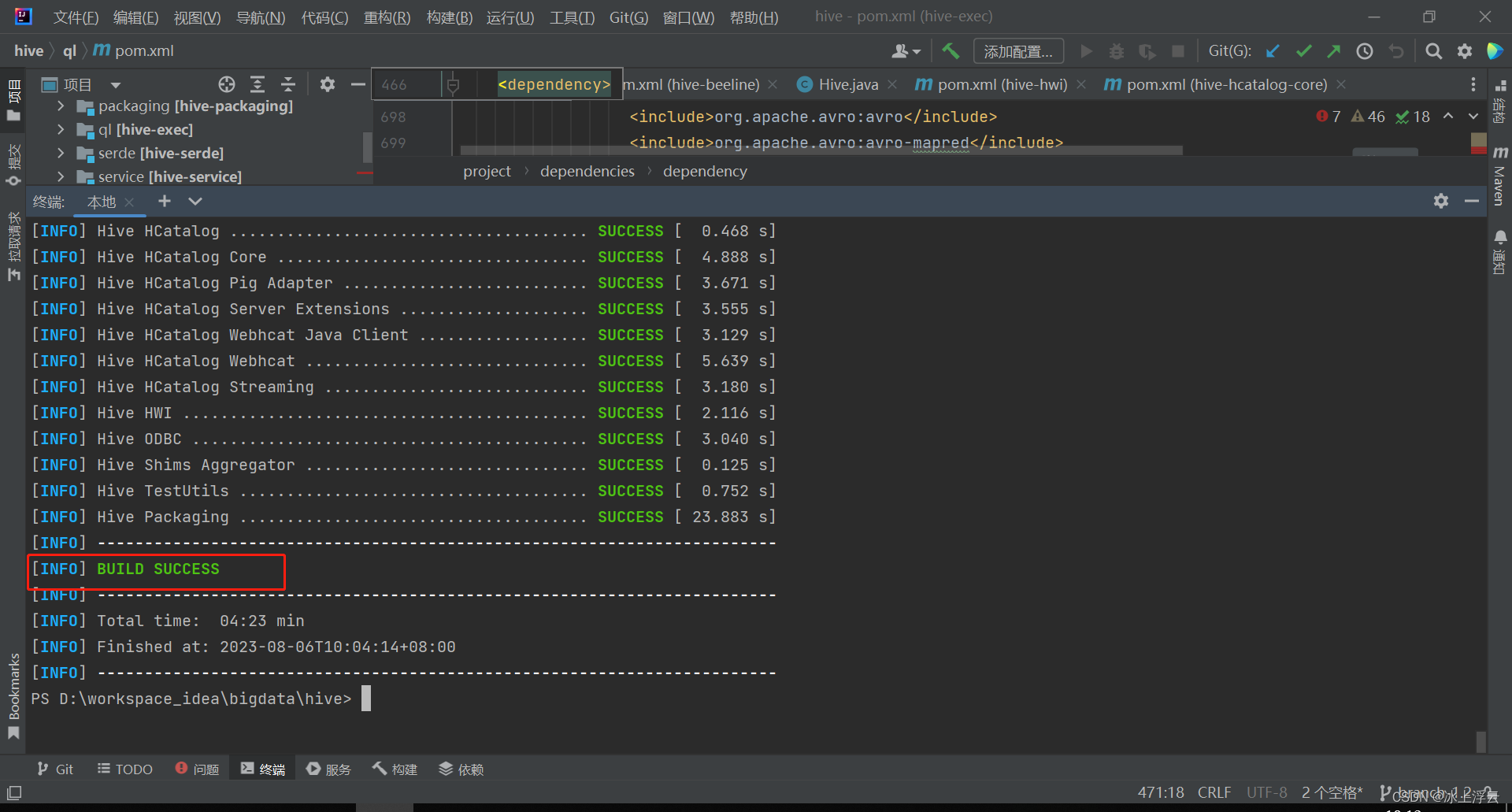Open TODO tool window at bottom
The image size is (1512, 812).
pyautogui.click(x=124, y=769)
